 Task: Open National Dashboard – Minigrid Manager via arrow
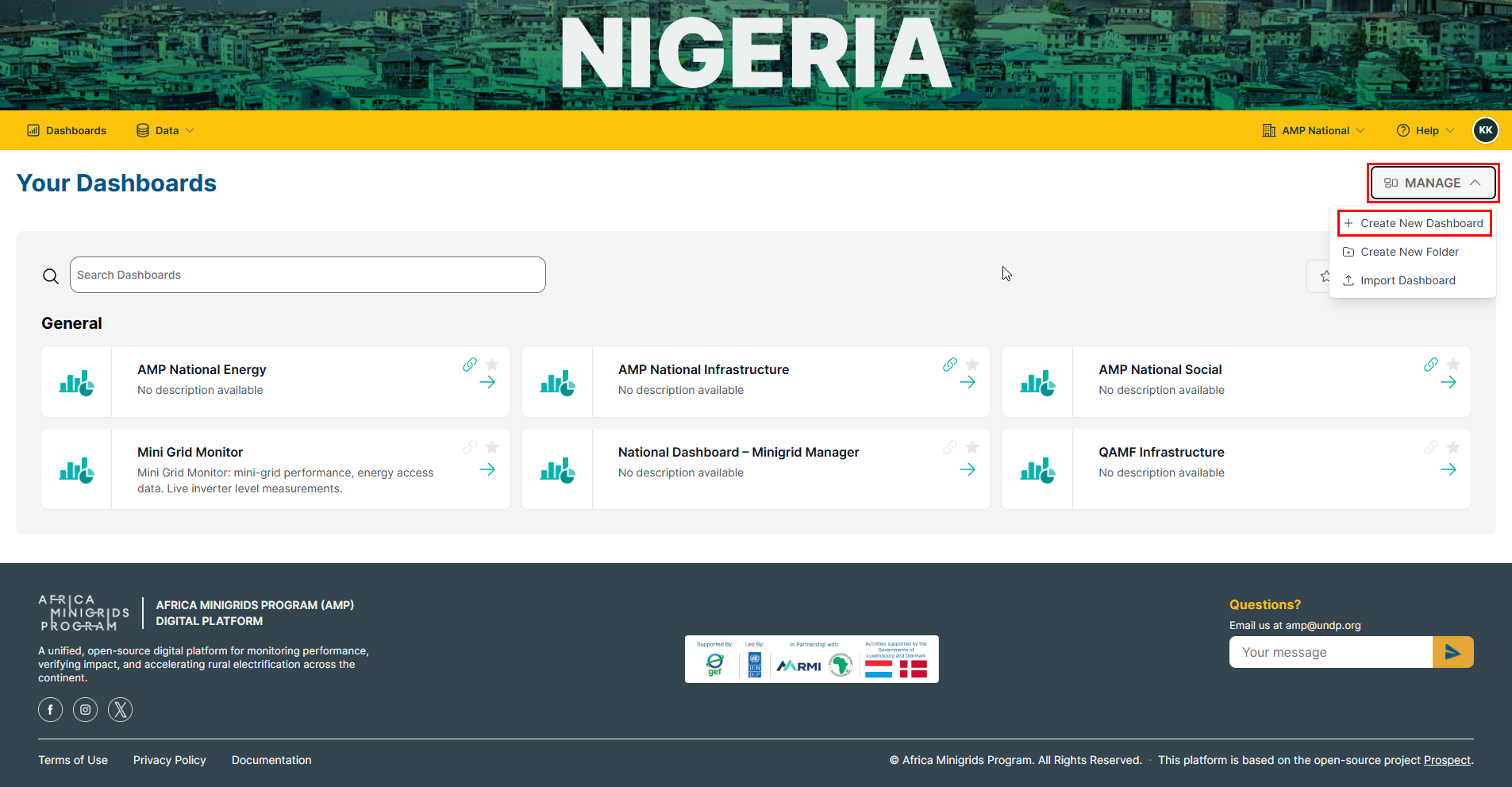pos(968,470)
